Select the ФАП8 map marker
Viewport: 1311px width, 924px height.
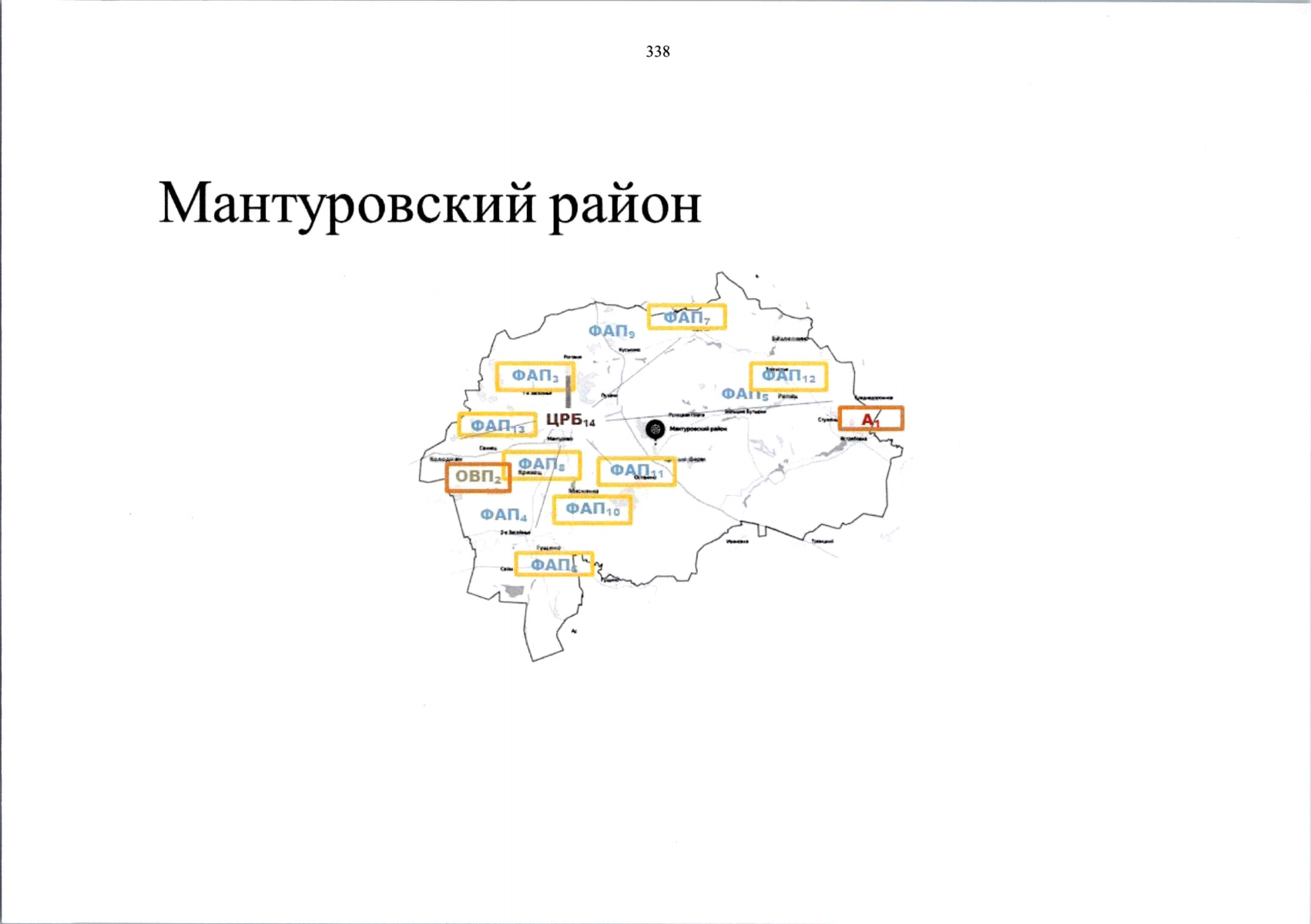[x=541, y=464]
